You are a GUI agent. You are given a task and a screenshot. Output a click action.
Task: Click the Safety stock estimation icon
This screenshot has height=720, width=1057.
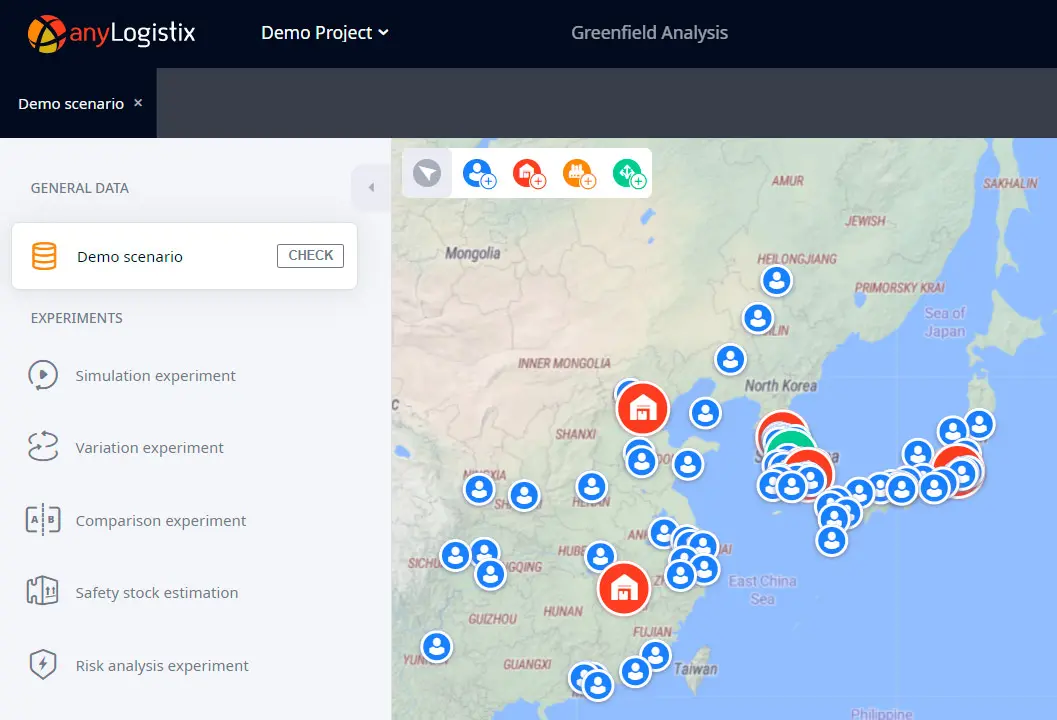[x=42, y=593]
